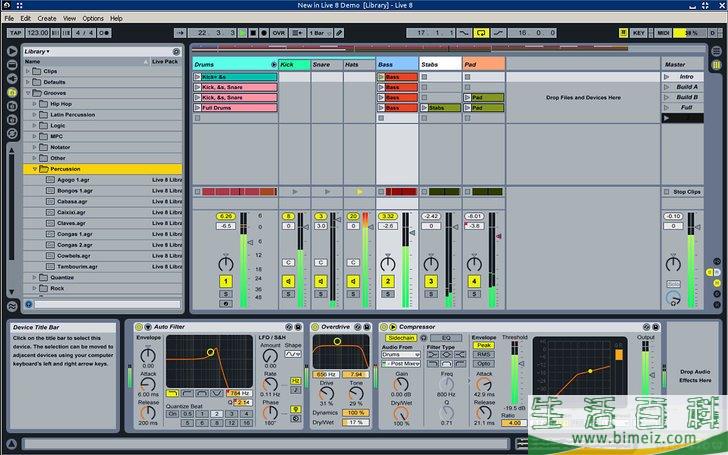Arm the global Record button
Screen dimensions: 728x455
[264, 33]
